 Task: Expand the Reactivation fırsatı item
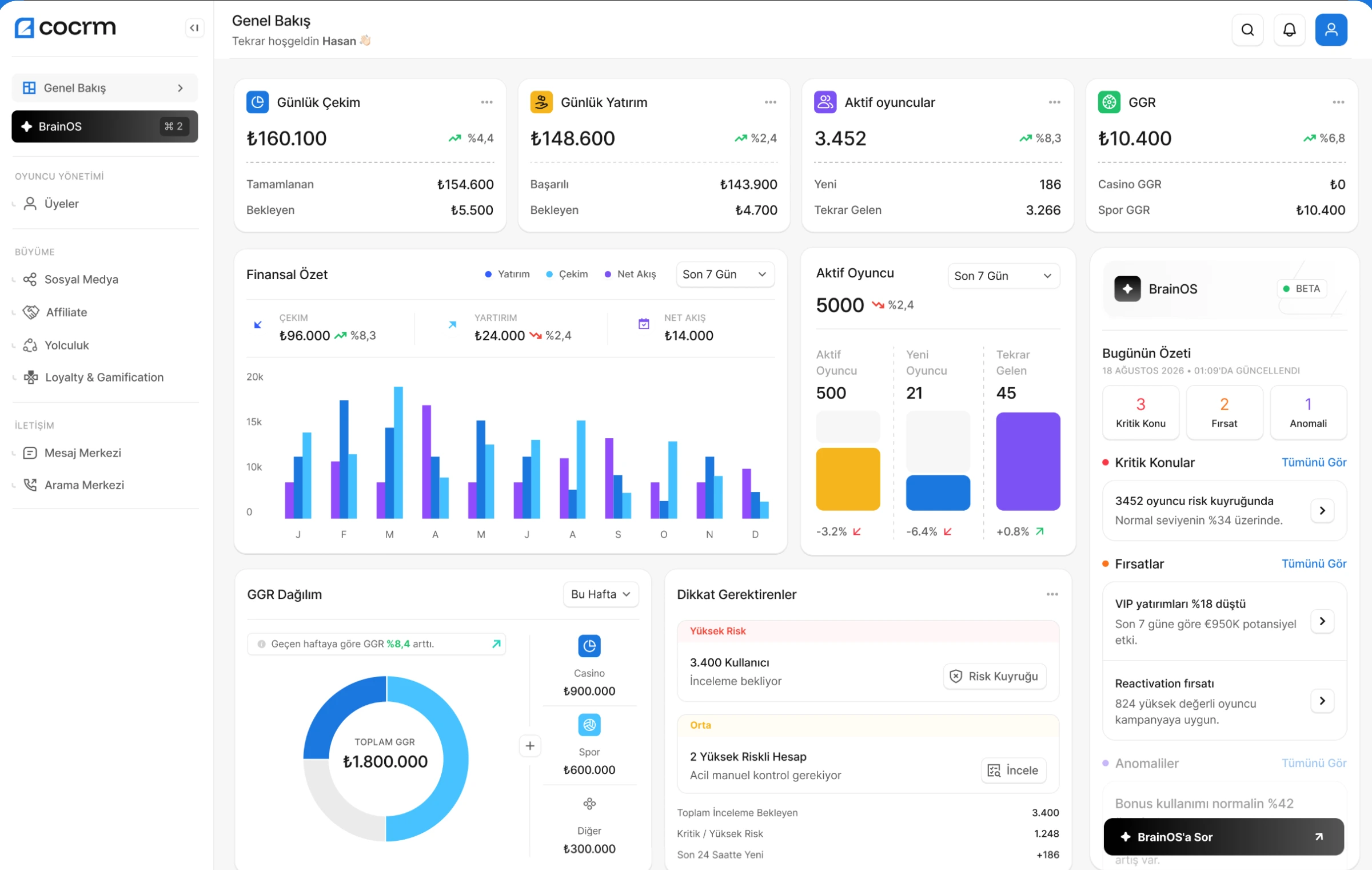tap(1322, 701)
